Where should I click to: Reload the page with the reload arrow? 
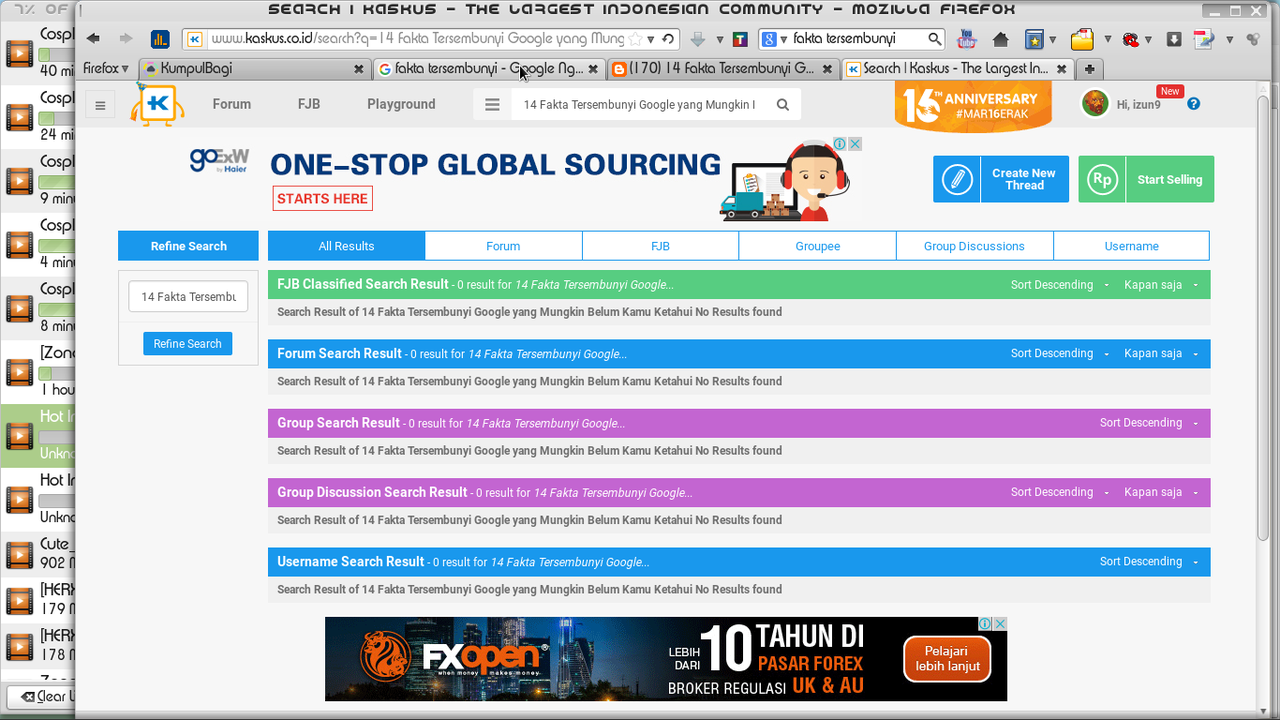click(x=668, y=39)
